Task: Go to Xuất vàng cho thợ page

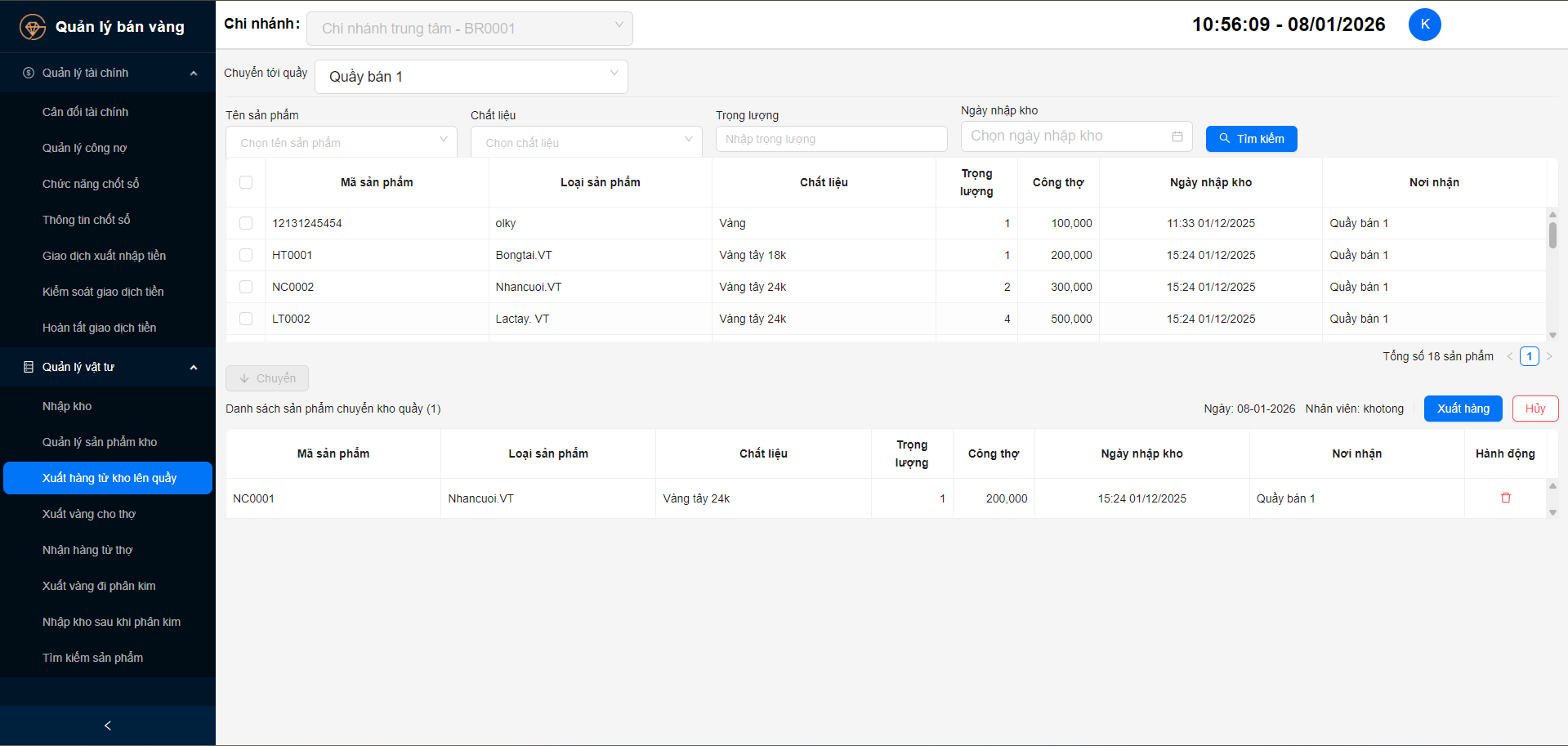Action: [x=89, y=514]
